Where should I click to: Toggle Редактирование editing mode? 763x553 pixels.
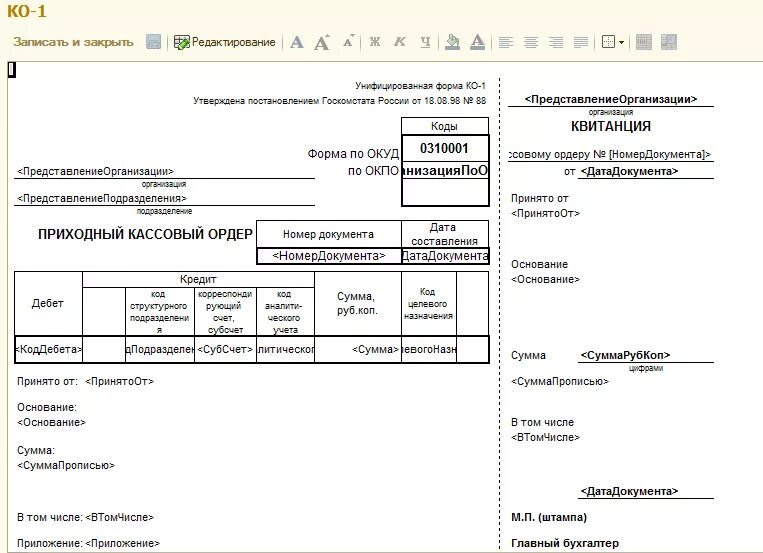coord(225,42)
